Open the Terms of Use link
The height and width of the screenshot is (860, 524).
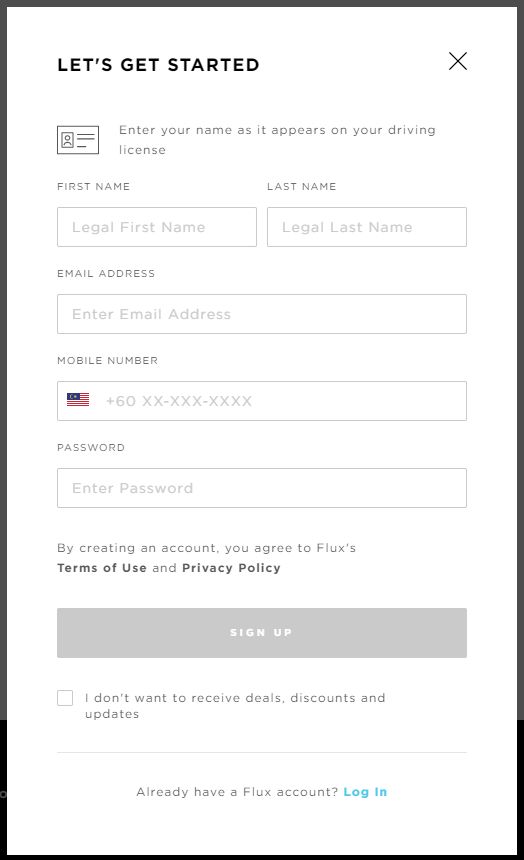(x=102, y=568)
